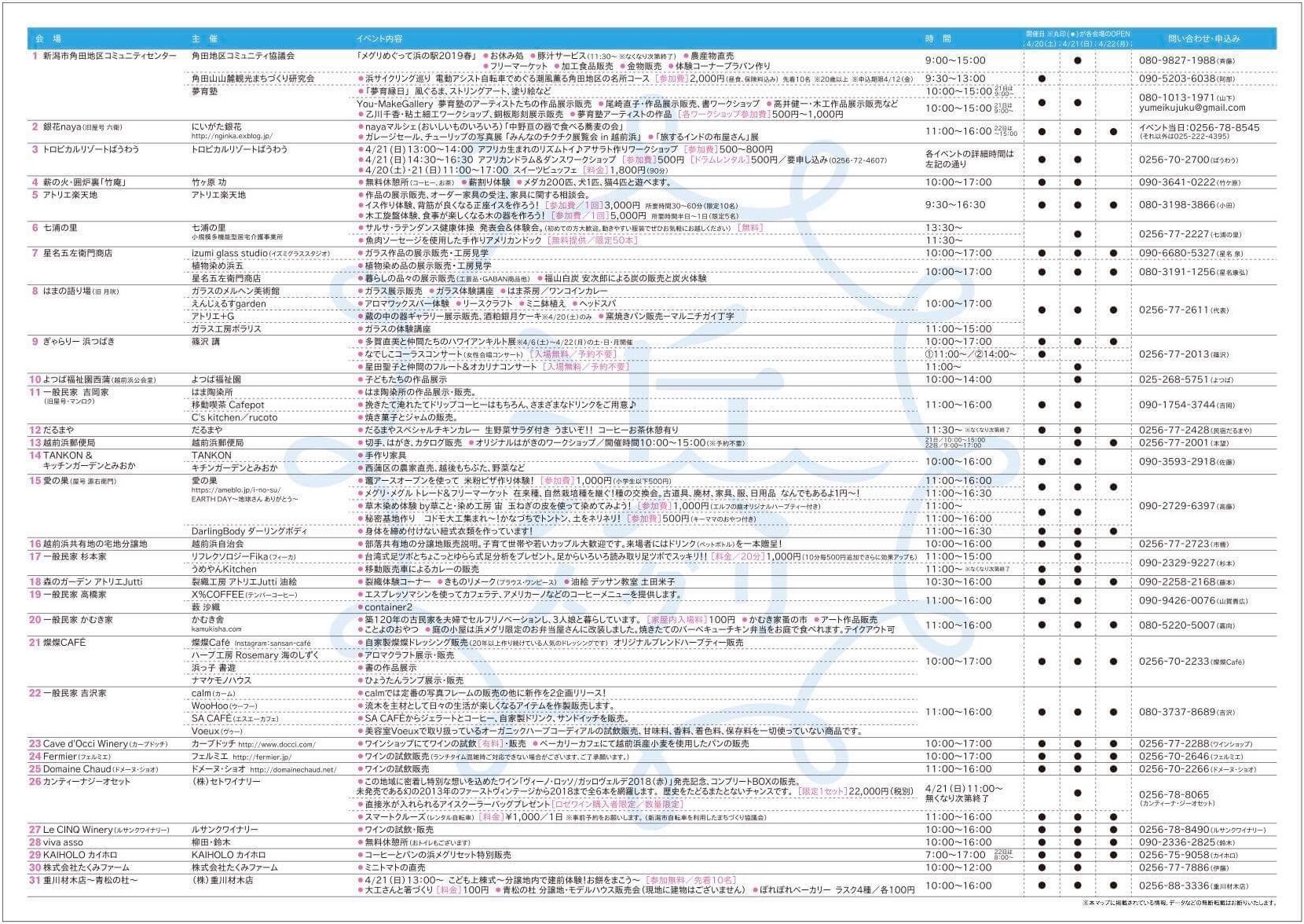Click phone number '090-3641-0222'
Viewport: 1304px width, 924px height.
pyautogui.click(x=1178, y=182)
